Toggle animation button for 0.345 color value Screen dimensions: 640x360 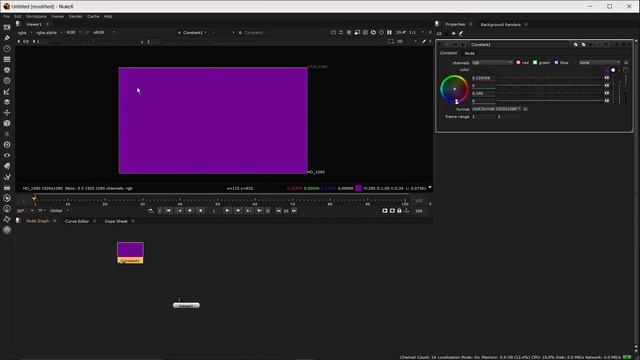pos(607,93)
